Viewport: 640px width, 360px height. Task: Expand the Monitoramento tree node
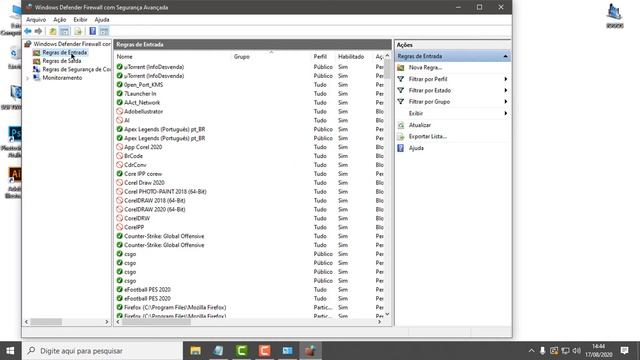[x=28, y=78]
